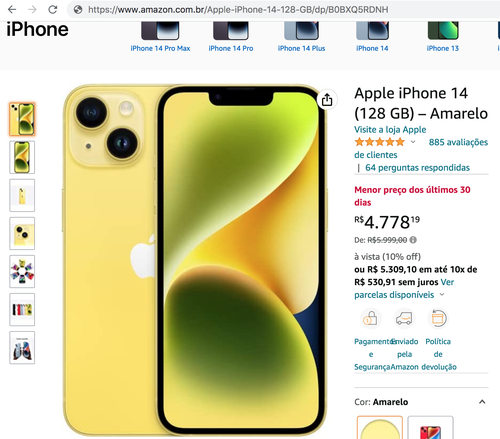The height and width of the screenshot is (439, 500).
Task: Open Pagamento e Segurança lock icon
Action: click(x=370, y=318)
